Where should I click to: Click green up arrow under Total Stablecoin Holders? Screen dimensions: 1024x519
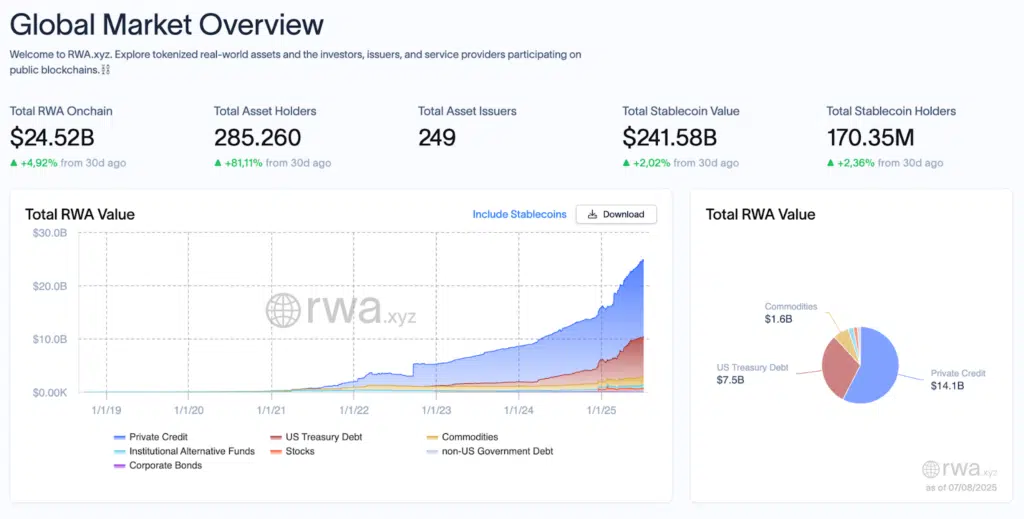(830, 163)
